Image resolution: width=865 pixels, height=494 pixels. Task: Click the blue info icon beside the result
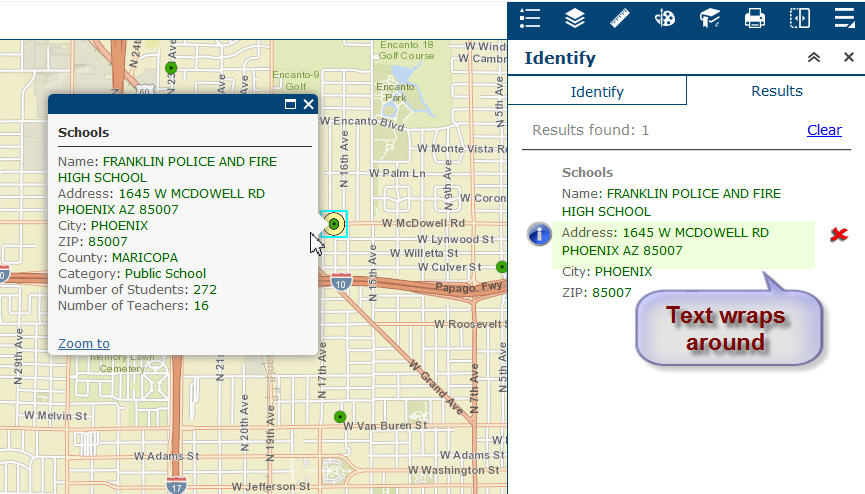point(539,233)
